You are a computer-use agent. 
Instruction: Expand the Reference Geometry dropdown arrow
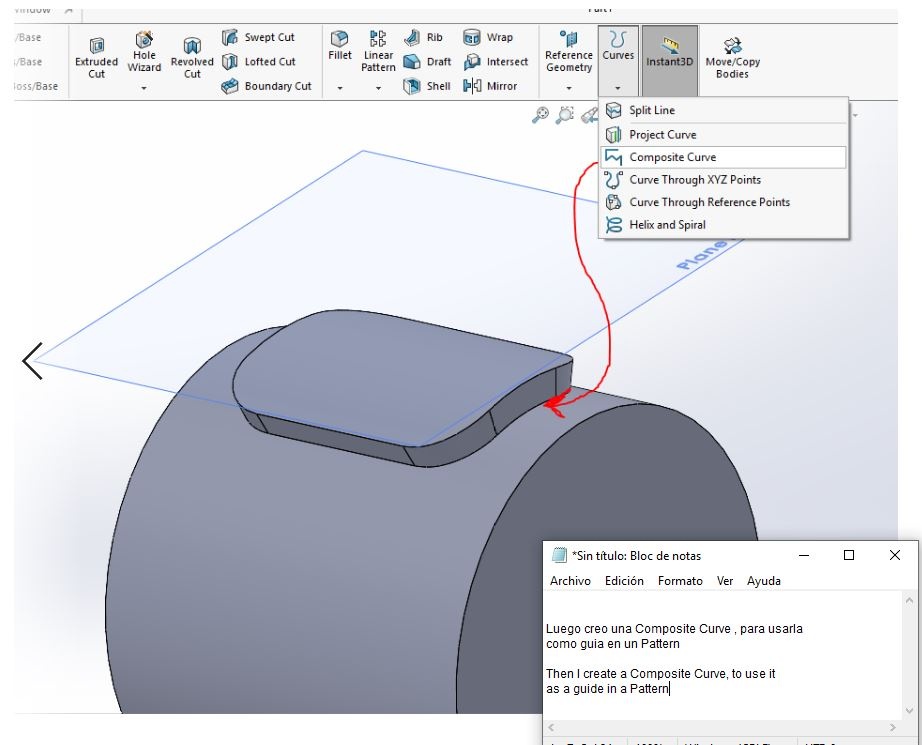tap(569, 88)
